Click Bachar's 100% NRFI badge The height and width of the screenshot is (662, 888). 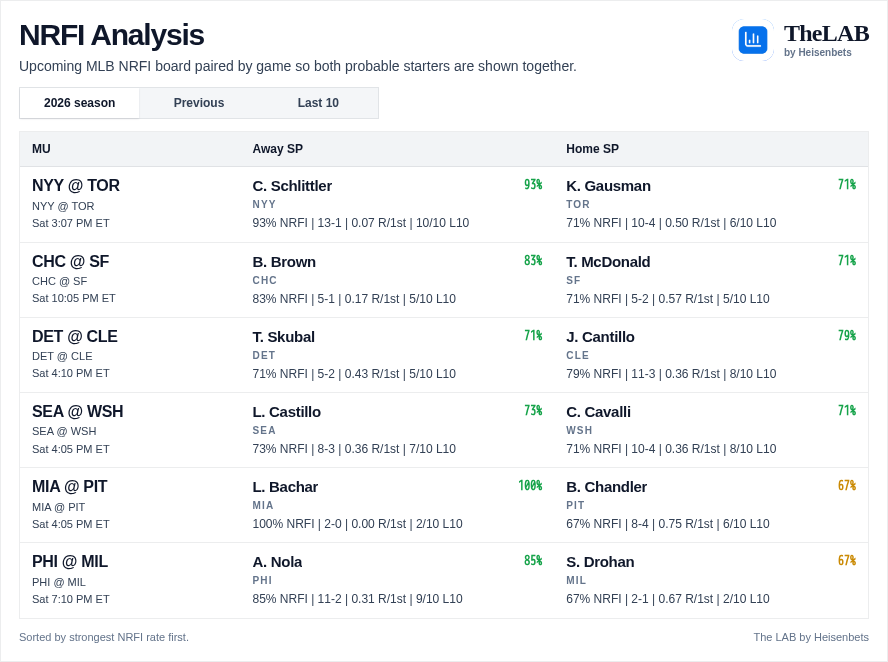coord(530,486)
